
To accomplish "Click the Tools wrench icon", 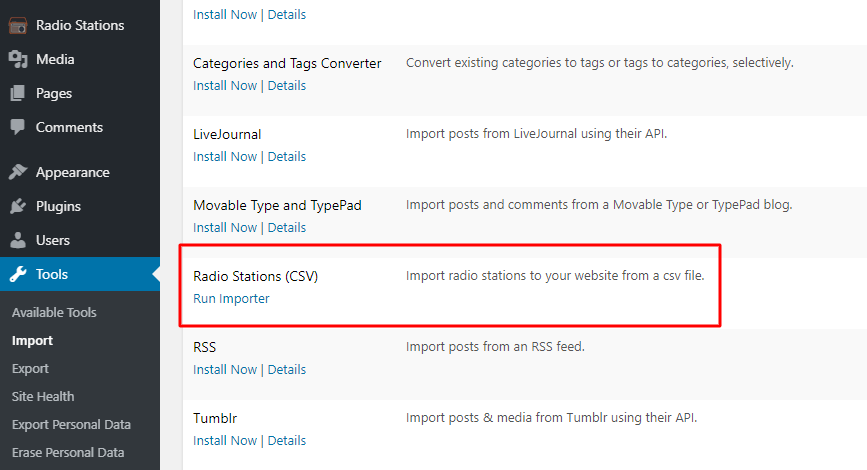I will 18,274.
